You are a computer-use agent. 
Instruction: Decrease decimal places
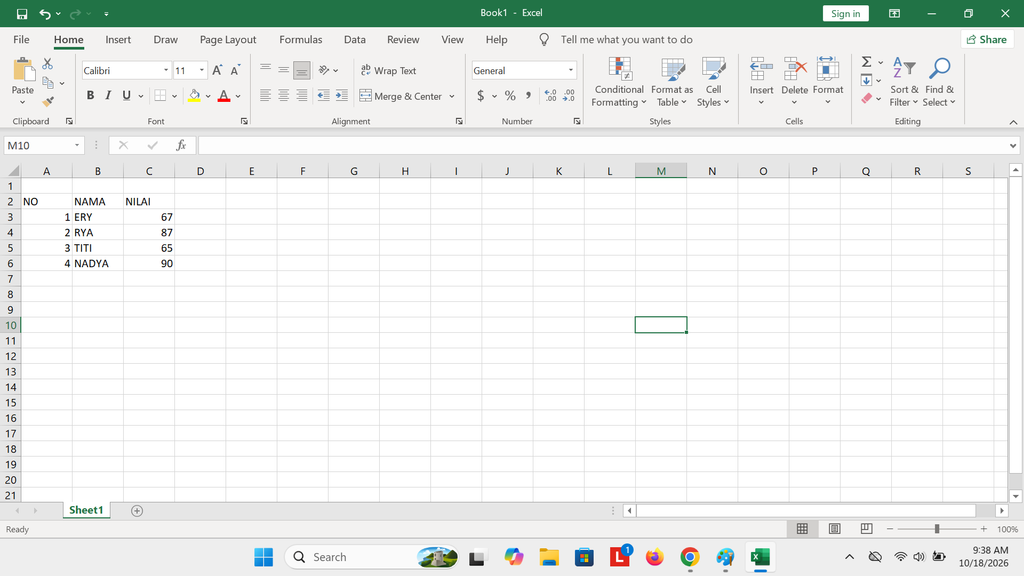[x=569, y=96]
